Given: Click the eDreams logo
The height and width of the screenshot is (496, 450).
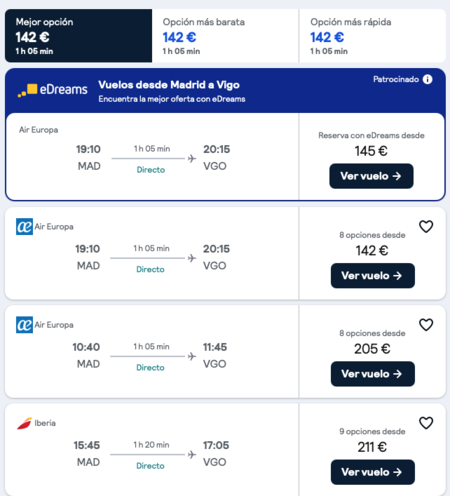Looking at the screenshot, I should 52,90.
